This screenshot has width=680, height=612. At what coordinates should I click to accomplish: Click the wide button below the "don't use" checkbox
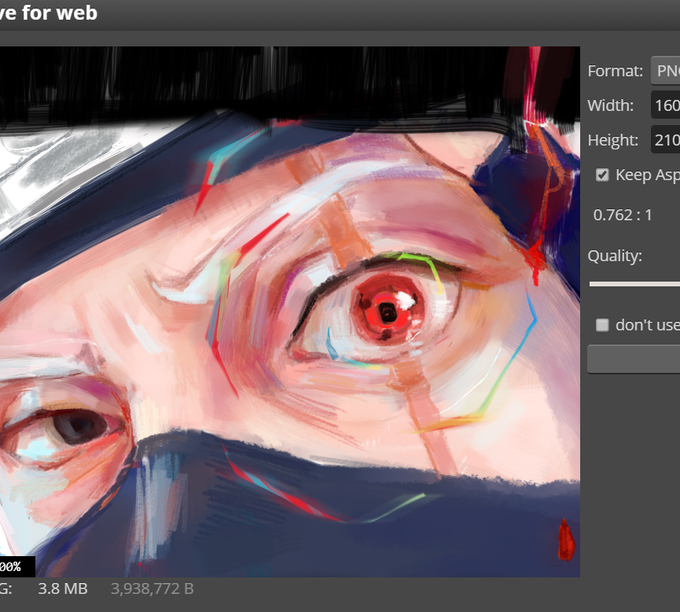pos(634,359)
